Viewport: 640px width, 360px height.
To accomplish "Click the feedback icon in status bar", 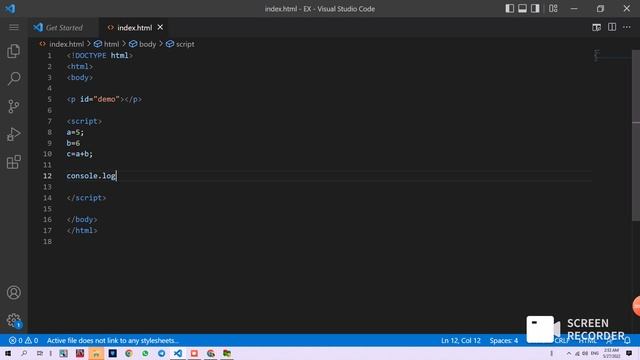I will coord(609,340).
